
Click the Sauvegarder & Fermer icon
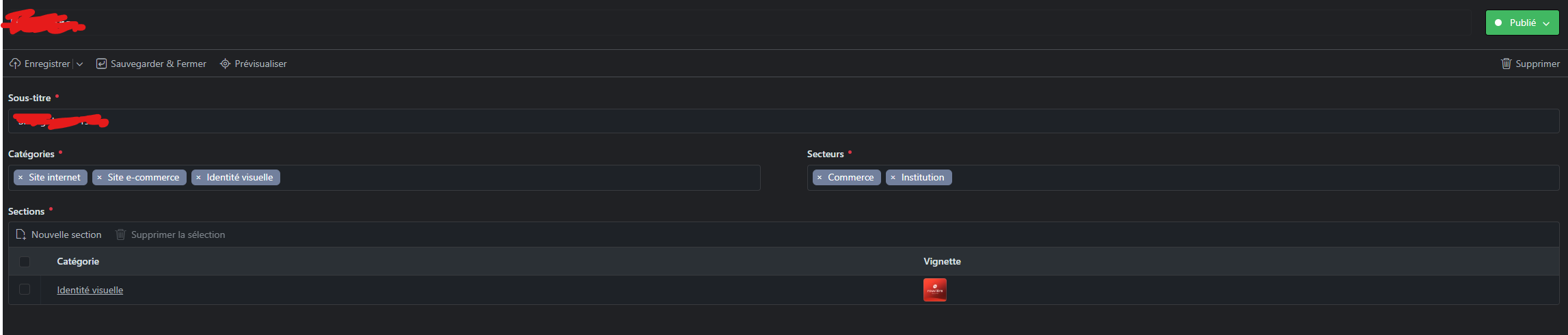[101, 64]
